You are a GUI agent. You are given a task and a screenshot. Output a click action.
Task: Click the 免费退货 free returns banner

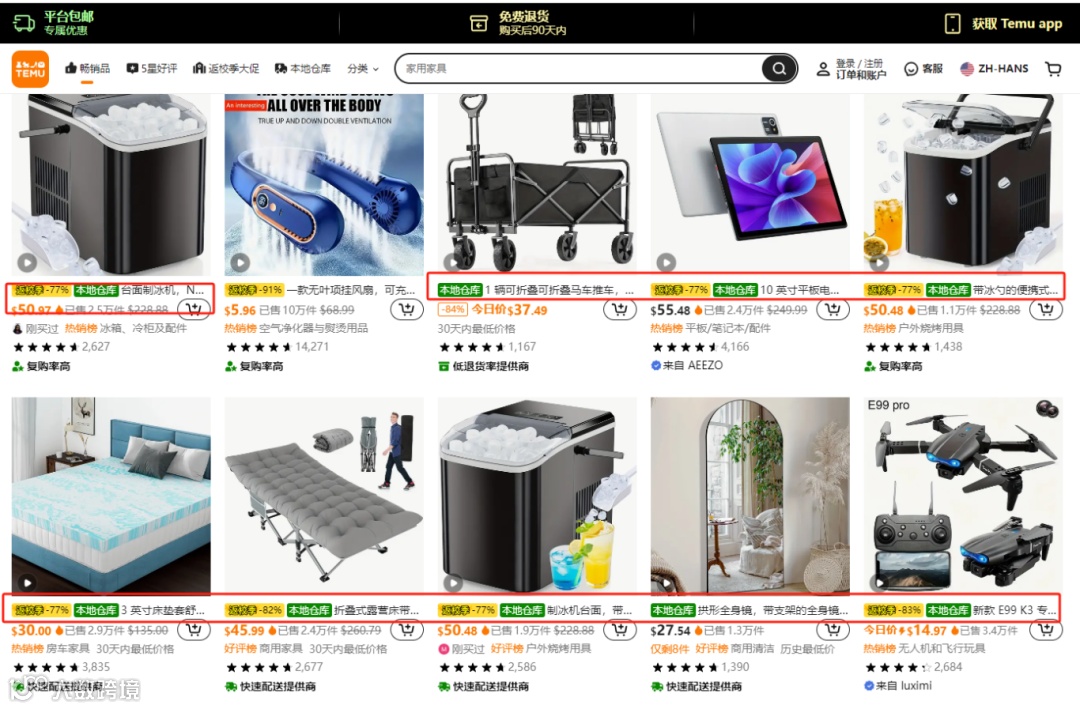(x=519, y=23)
